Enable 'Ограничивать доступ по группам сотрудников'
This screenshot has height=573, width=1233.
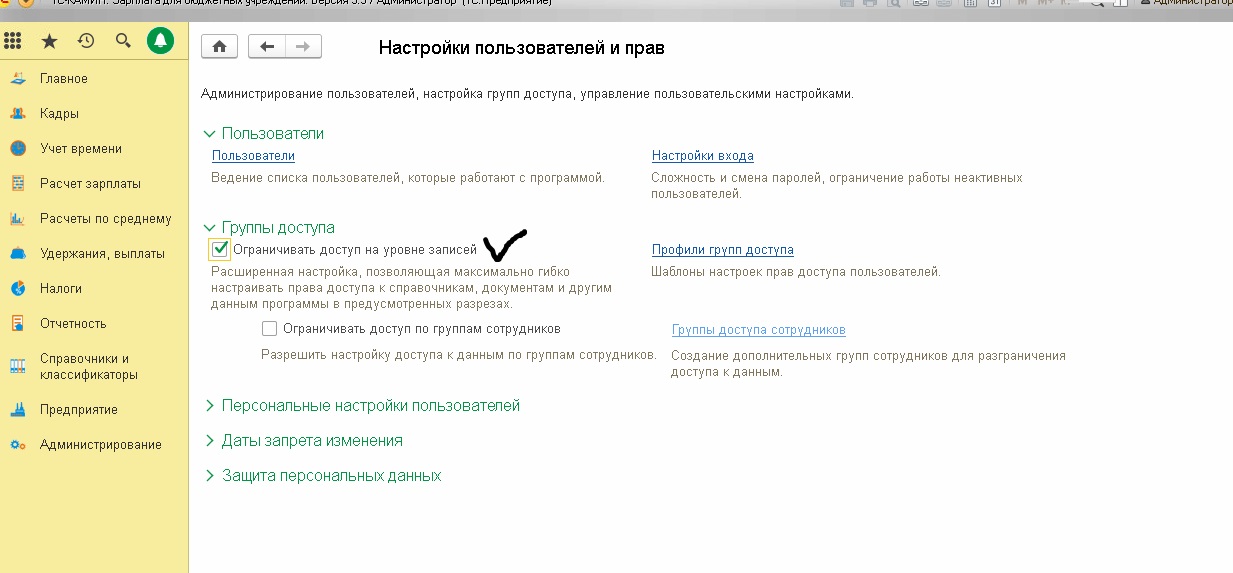pos(269,328)
